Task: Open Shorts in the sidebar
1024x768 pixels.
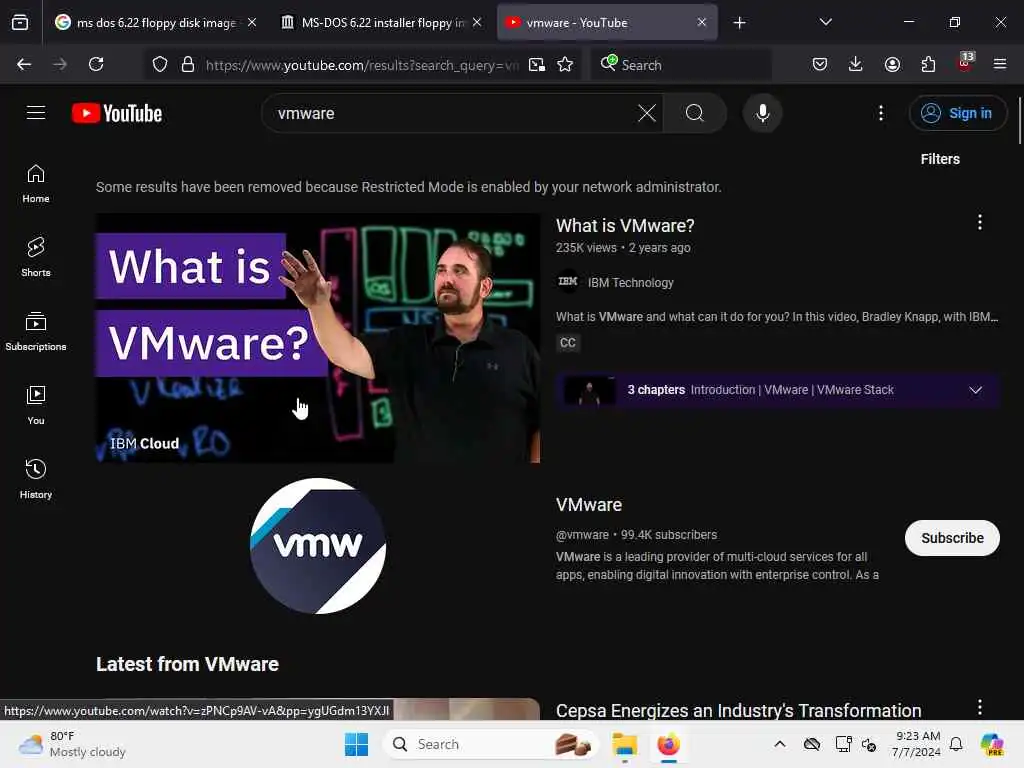Action: tap(36, 257)
